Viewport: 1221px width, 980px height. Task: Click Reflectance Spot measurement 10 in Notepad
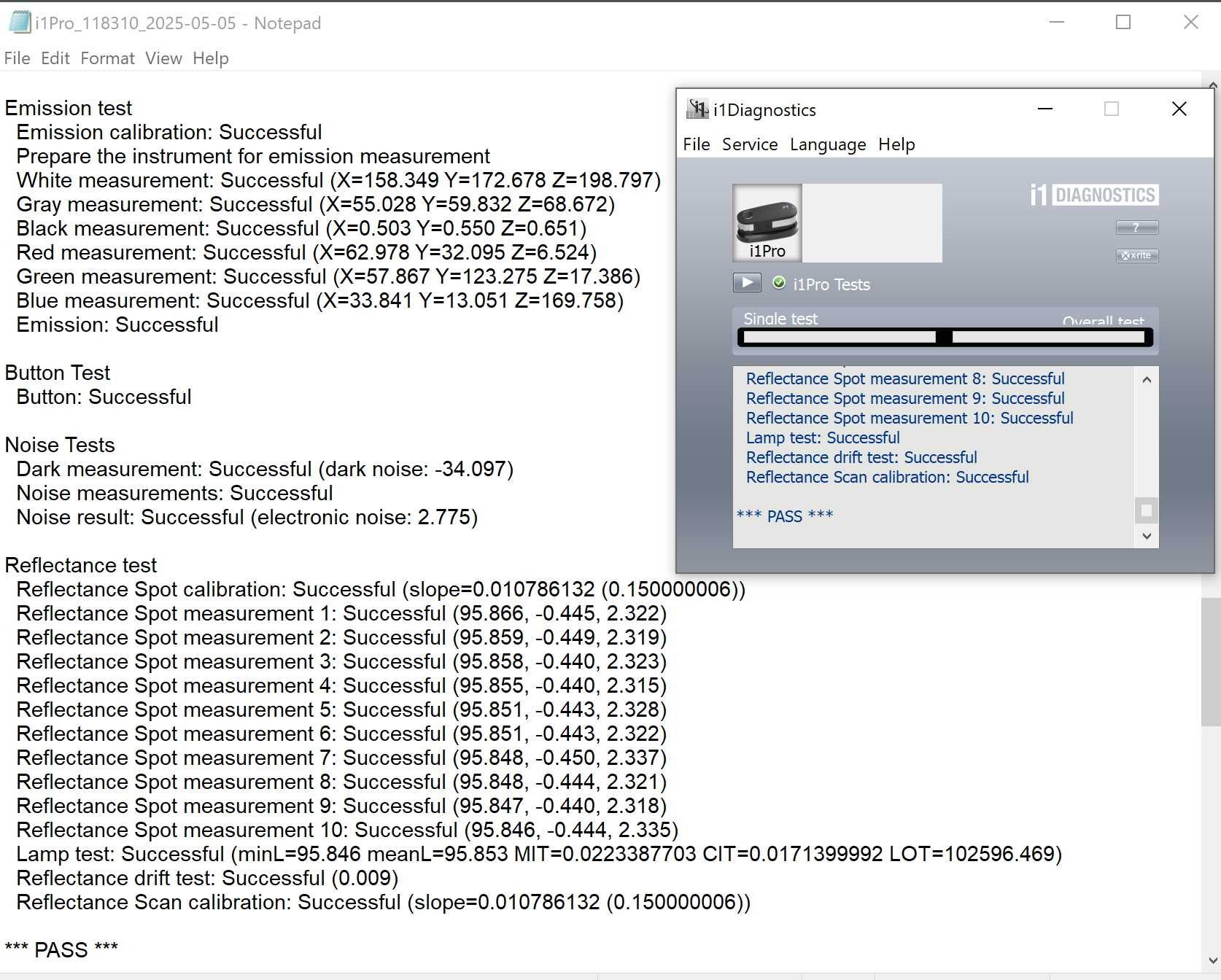(x=347, y=830)
